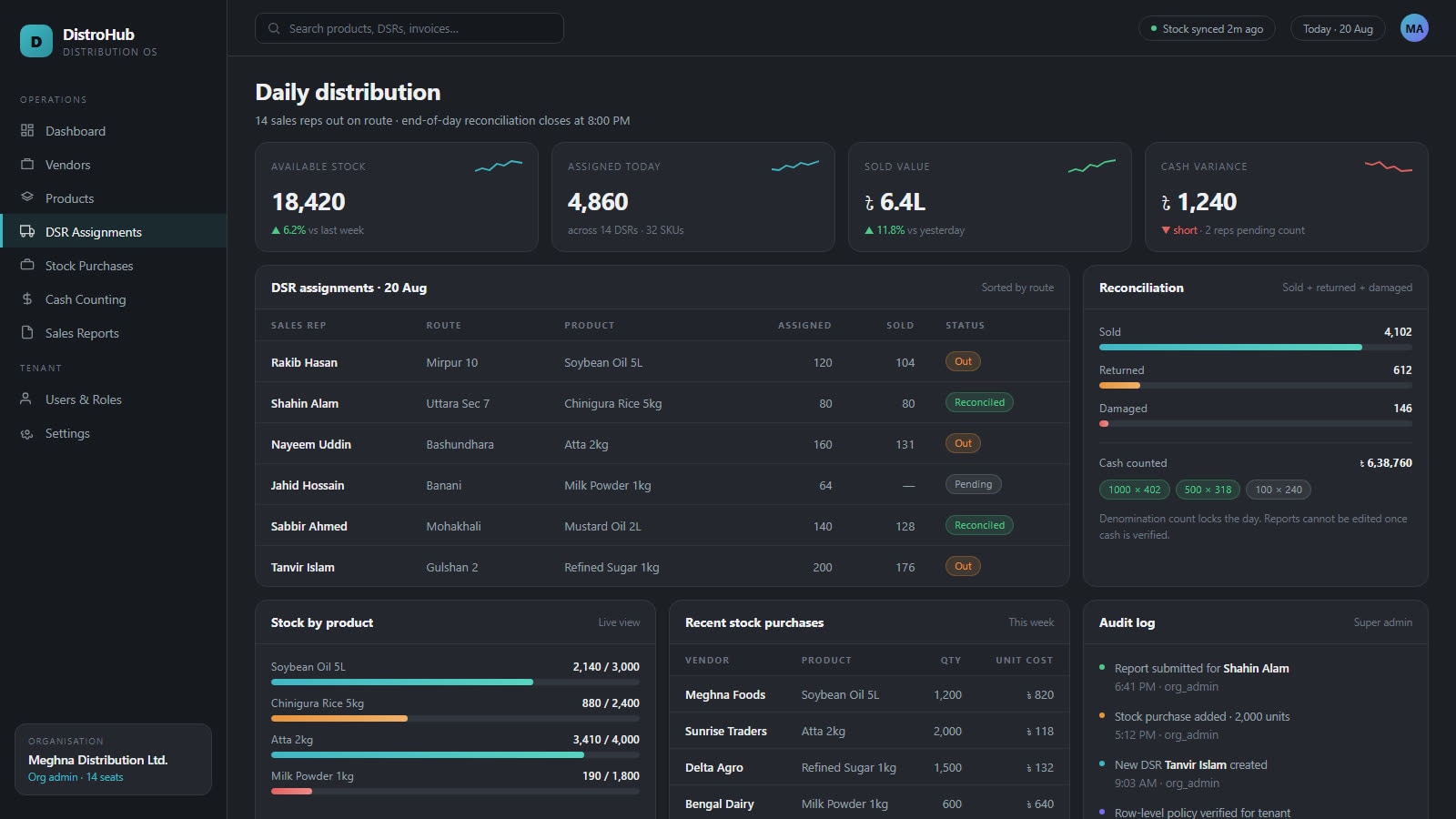Click the Sales Reports document icon
The image size is (1456, 819).
tap(27, 333)
